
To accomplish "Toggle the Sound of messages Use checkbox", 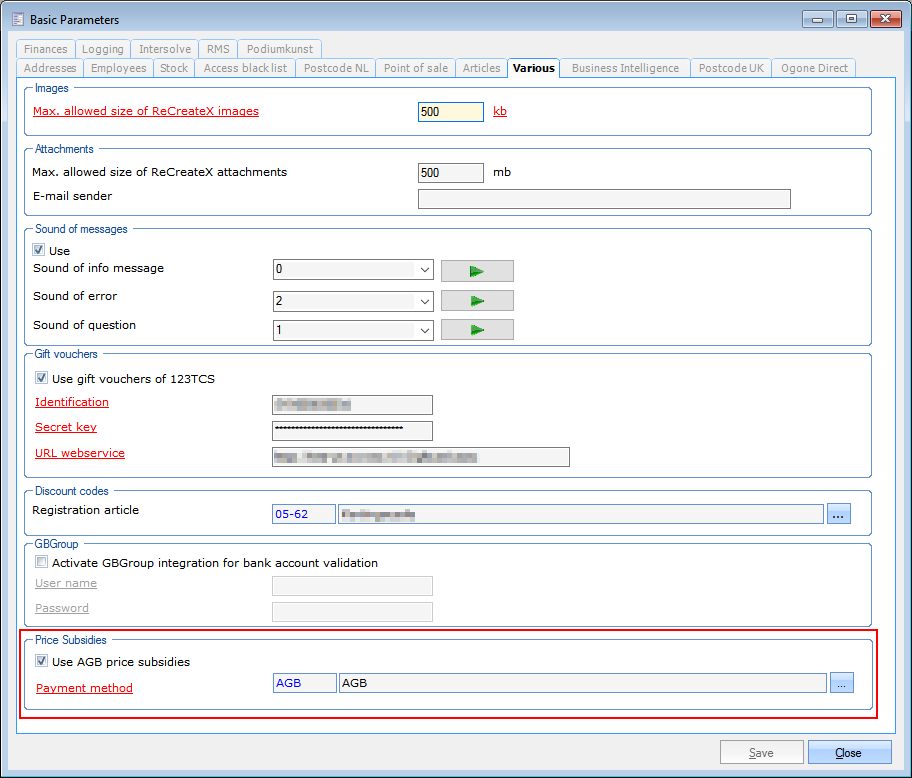I will 40,251.
